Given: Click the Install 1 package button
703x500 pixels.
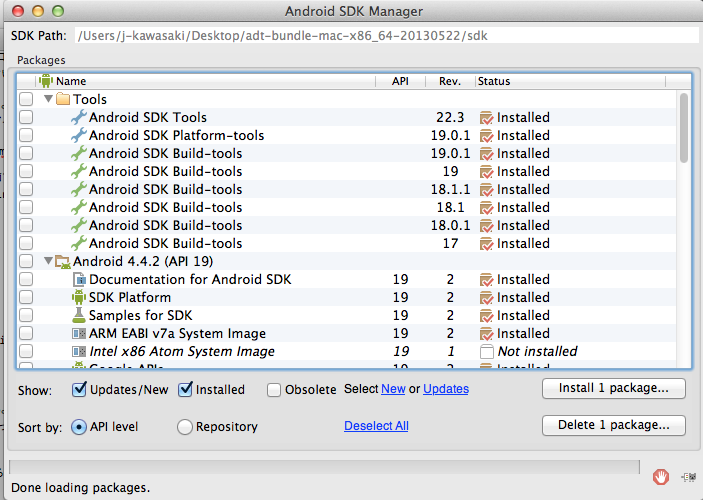Looking at the screenshot, I should [613, 388].
